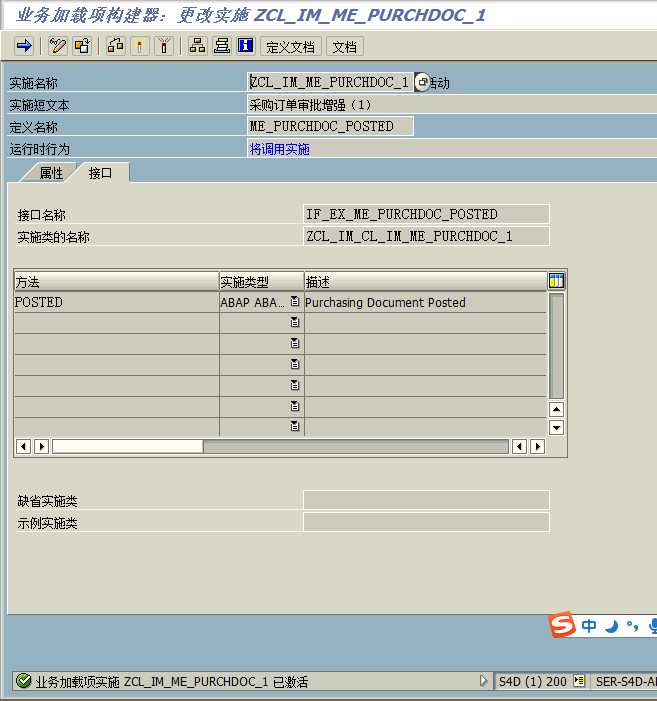Select the 实施类型 column header
Viewport: 657px width, 701px height.
pyautogui.click(x=261, y=281)
